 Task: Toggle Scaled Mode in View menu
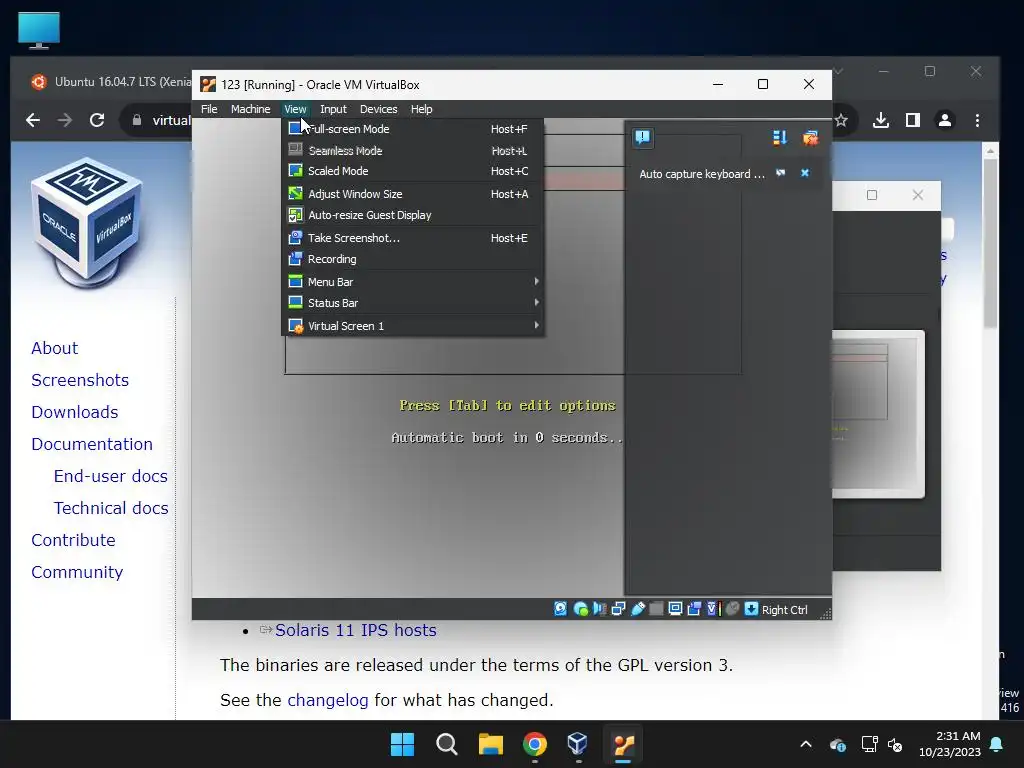[413, 171]
